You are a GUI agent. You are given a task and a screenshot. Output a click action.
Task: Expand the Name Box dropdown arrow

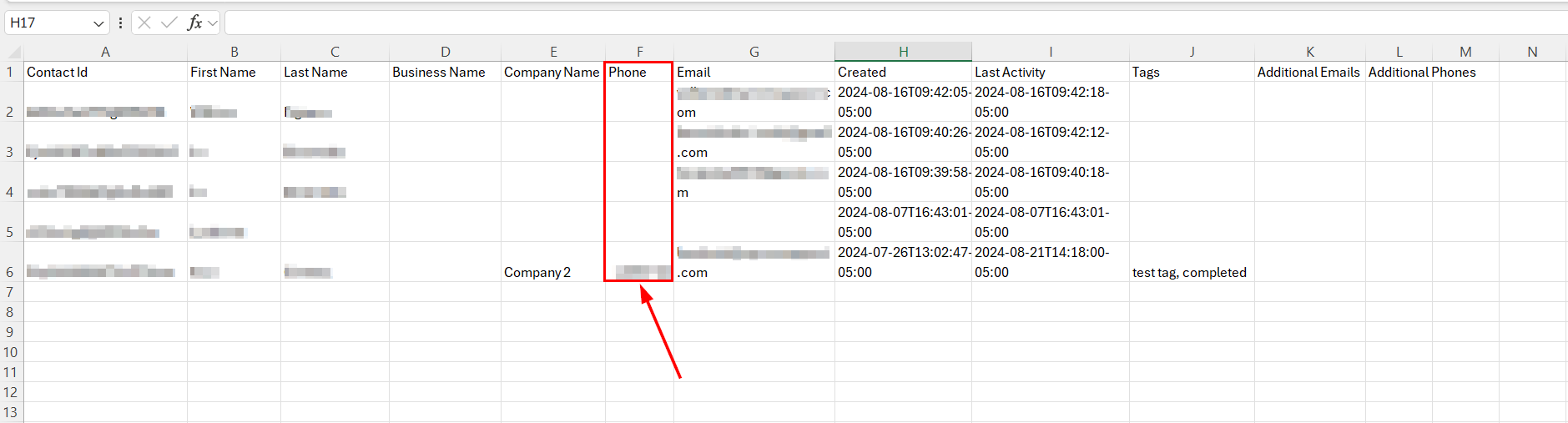pyautogui.click(x=98, y=23)
